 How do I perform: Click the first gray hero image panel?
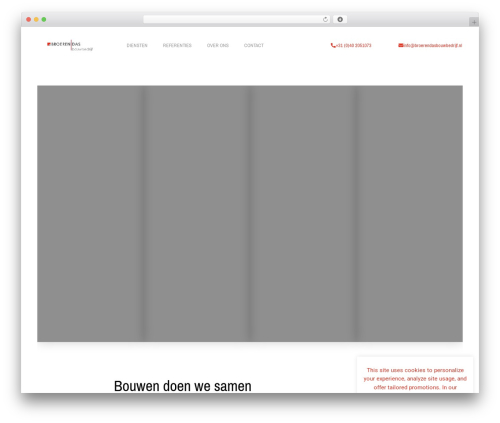(x=90, y=214)
